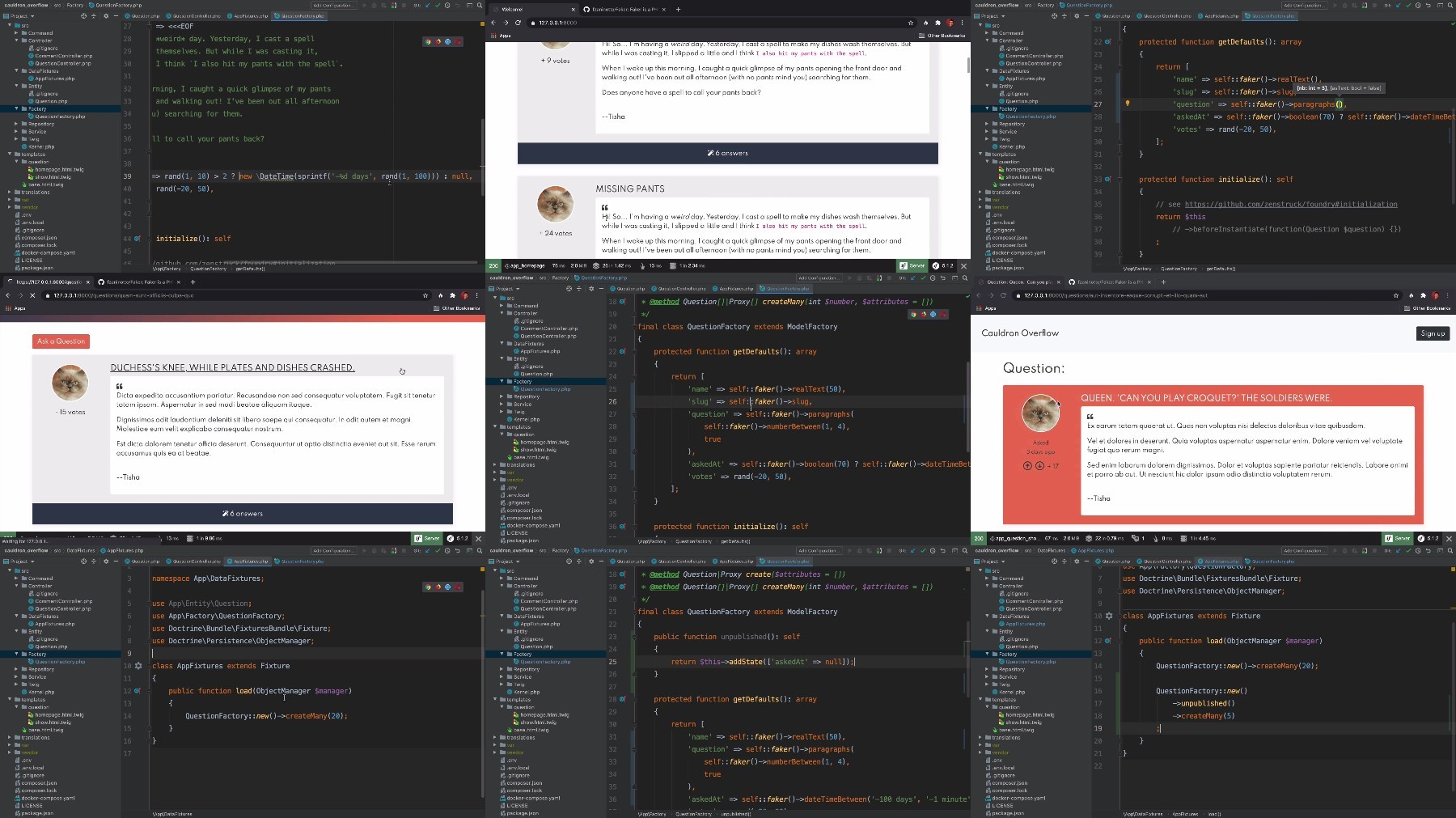This screenshot has width=1456, height=818.
Task: Hide the Project panel in 'weird day' IDE
Action: tap(116, 15)
